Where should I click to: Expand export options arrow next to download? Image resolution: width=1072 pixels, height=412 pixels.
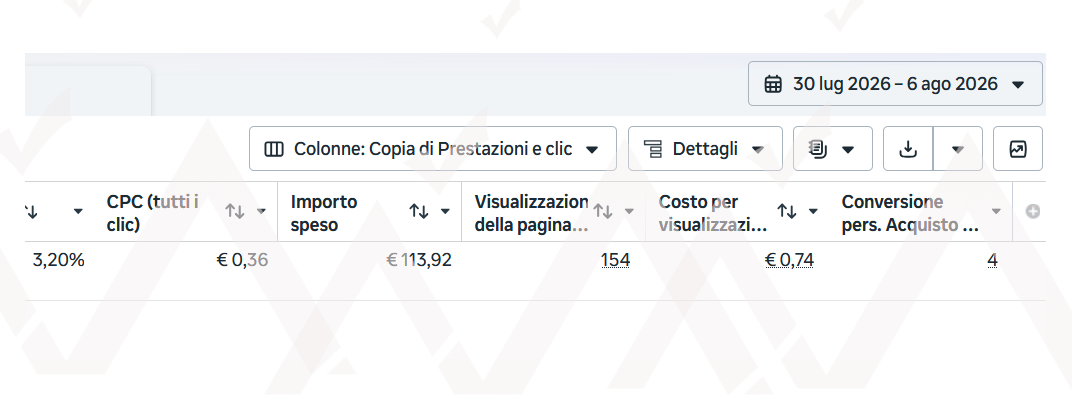[958, 148]
